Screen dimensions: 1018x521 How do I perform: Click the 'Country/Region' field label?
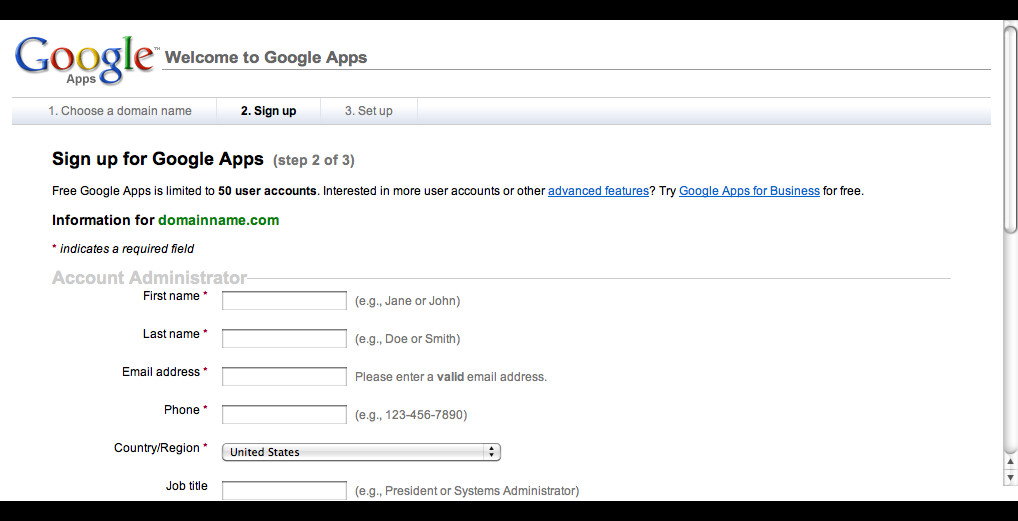coord(156,448)
